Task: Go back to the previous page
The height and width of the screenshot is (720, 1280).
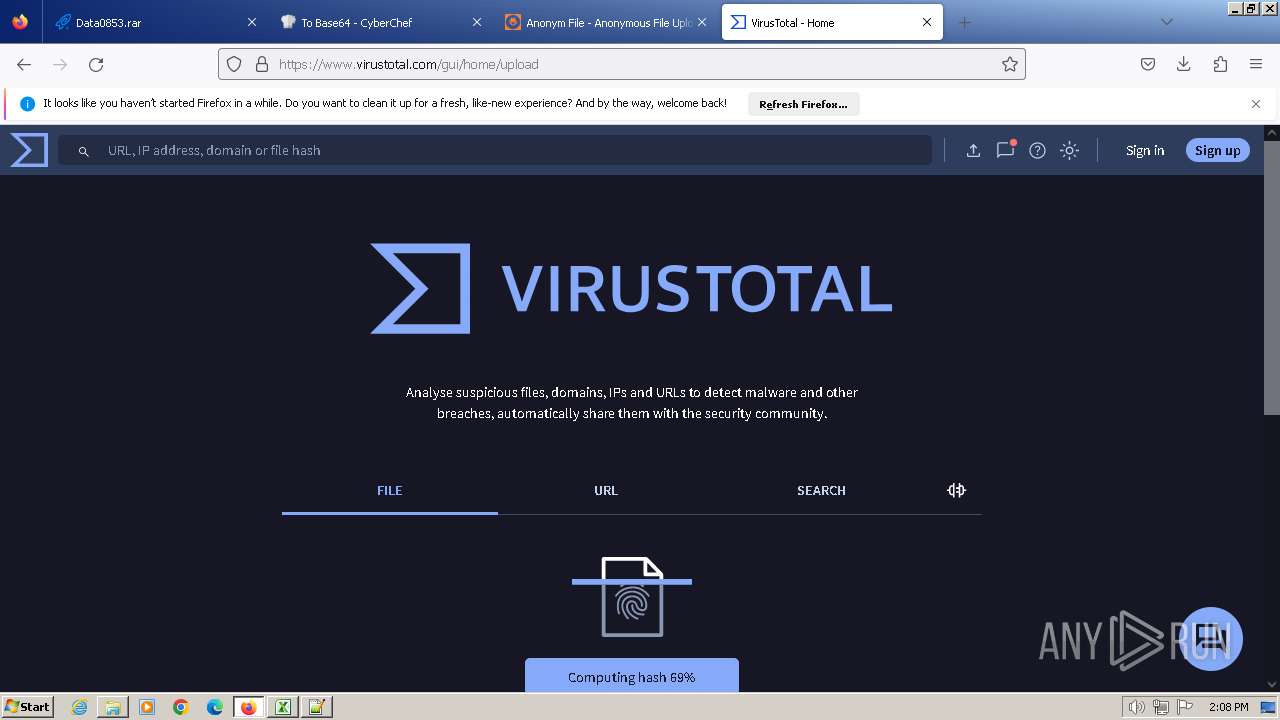Action: click(24, 64)
